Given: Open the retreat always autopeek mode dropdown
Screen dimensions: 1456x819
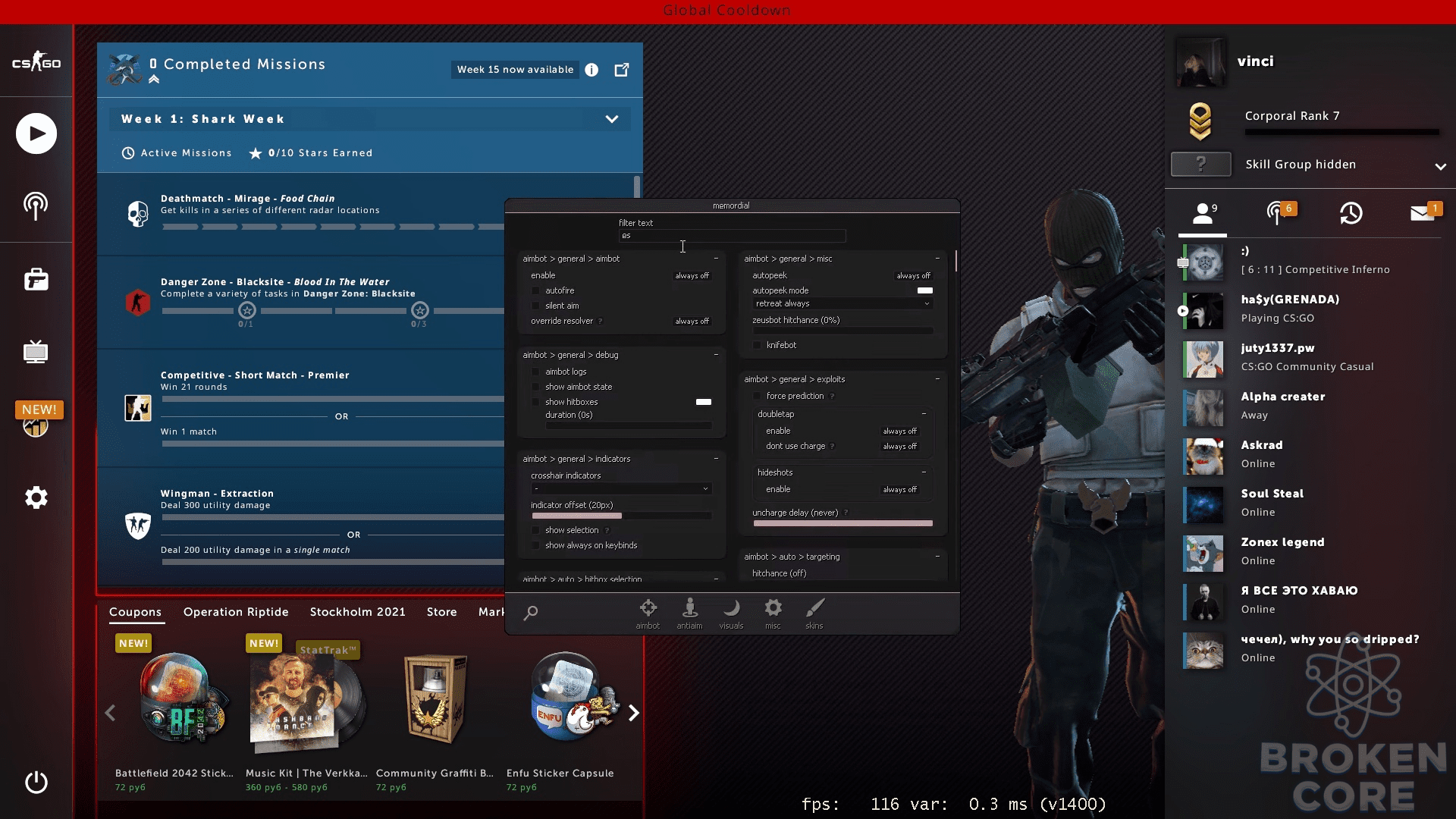Looking at the screenshot, I should coord(843,303).
